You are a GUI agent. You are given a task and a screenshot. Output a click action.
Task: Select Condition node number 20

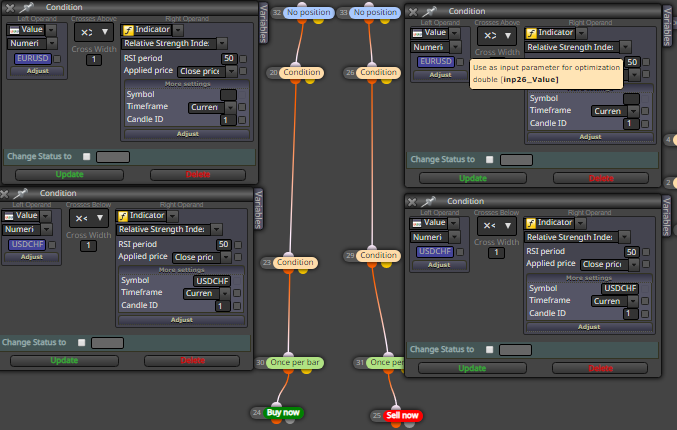(302, 72)
